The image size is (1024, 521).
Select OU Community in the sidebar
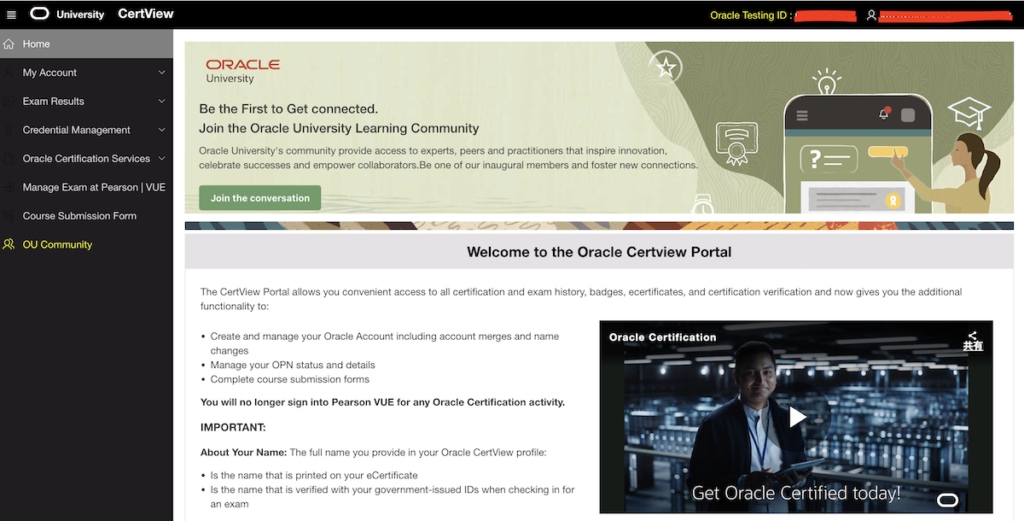(57, 244)
